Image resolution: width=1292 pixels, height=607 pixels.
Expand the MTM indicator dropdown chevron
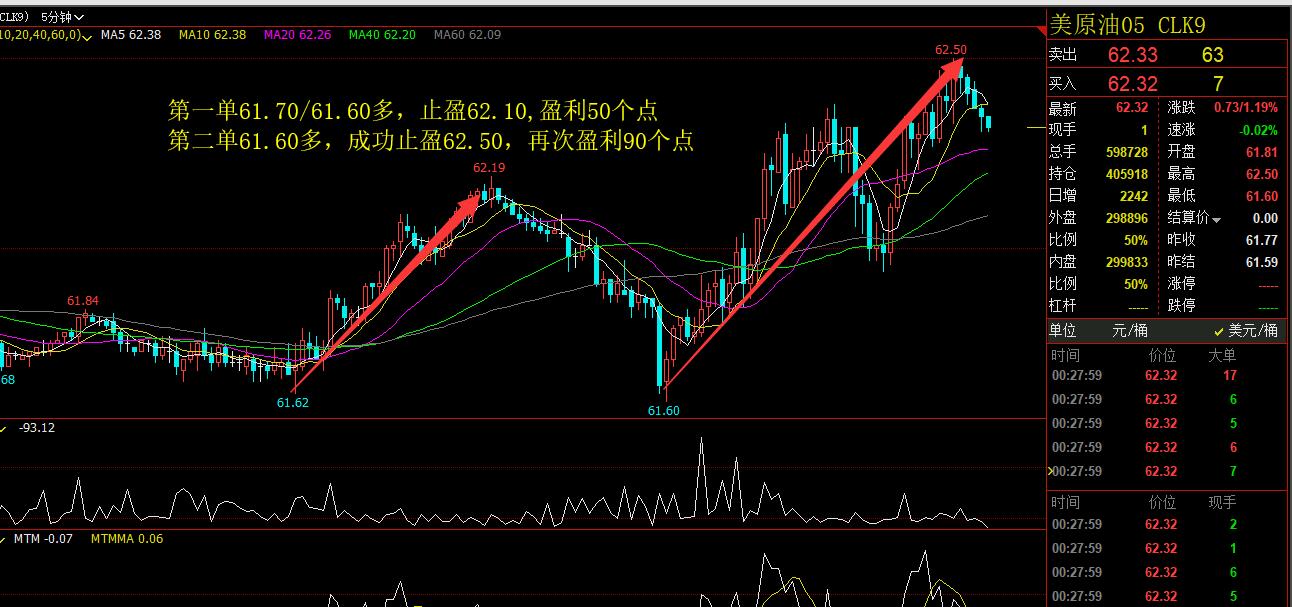point(3,539)
